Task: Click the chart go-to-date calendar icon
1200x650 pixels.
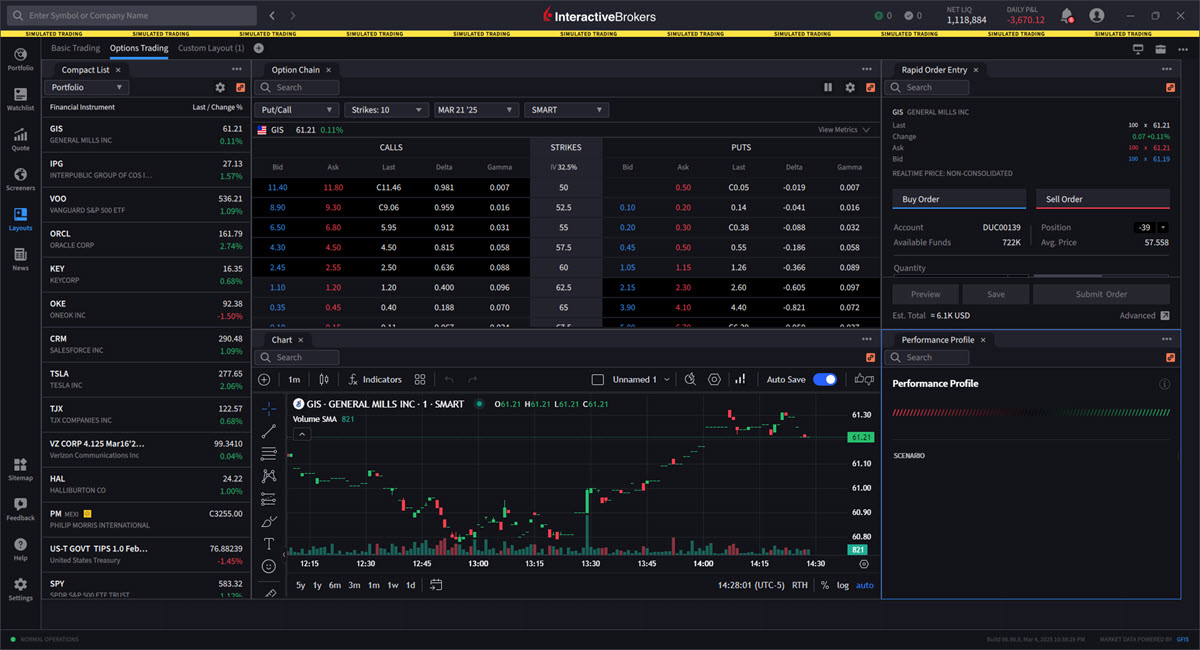Action: click(437, 585)
